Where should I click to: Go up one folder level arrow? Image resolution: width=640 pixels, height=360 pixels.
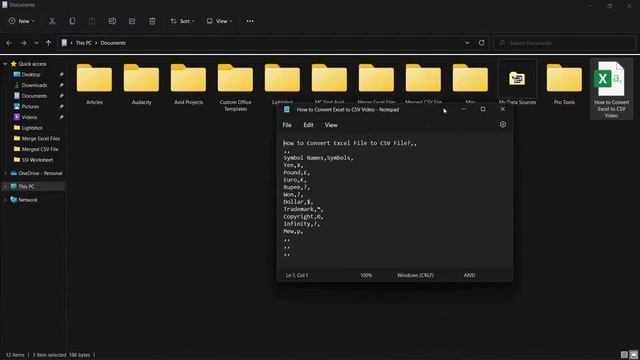click(x=49, y=43)
